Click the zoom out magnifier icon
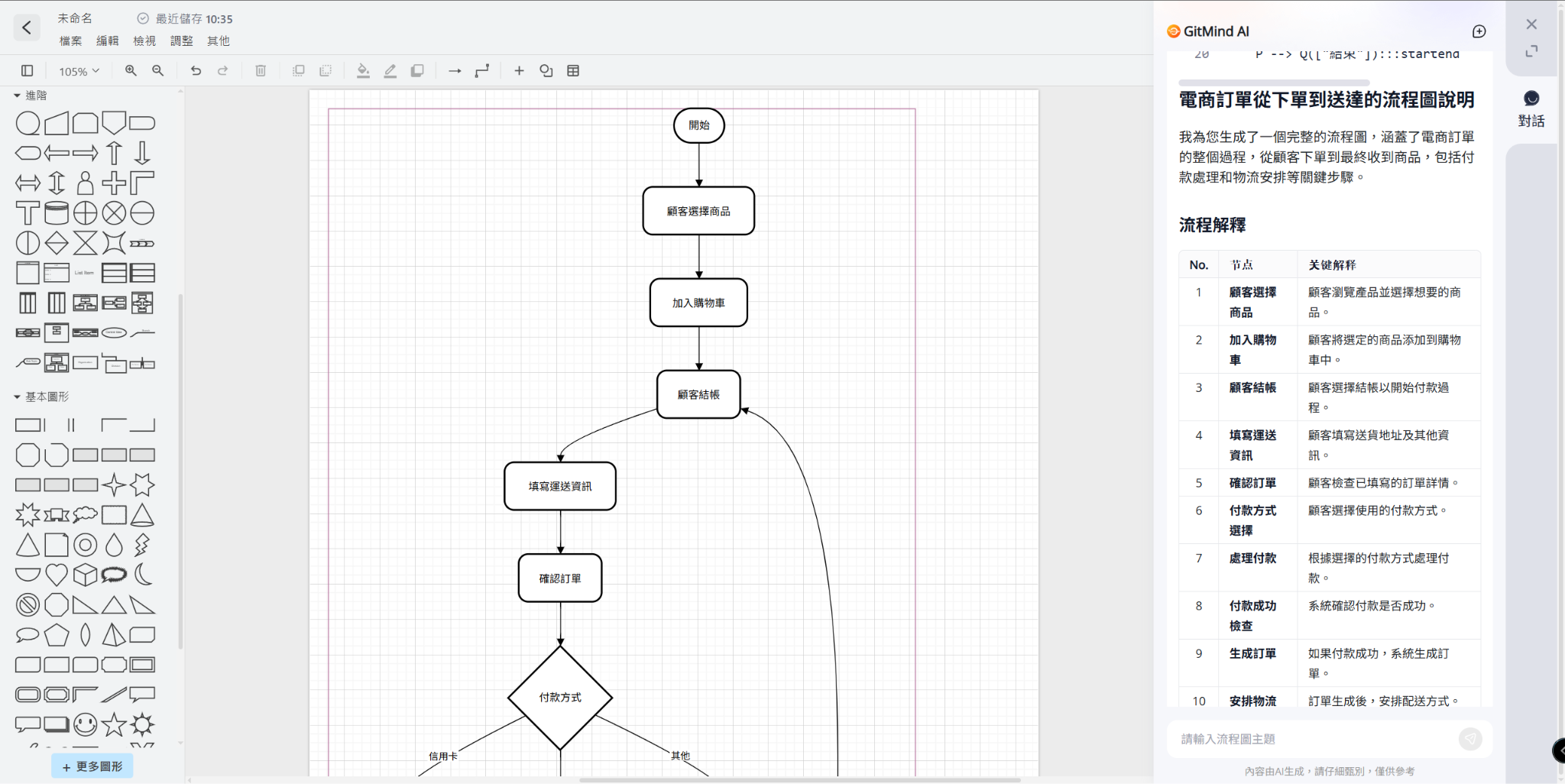Viewport: 1565px width, 784px height. pos(158,71)
